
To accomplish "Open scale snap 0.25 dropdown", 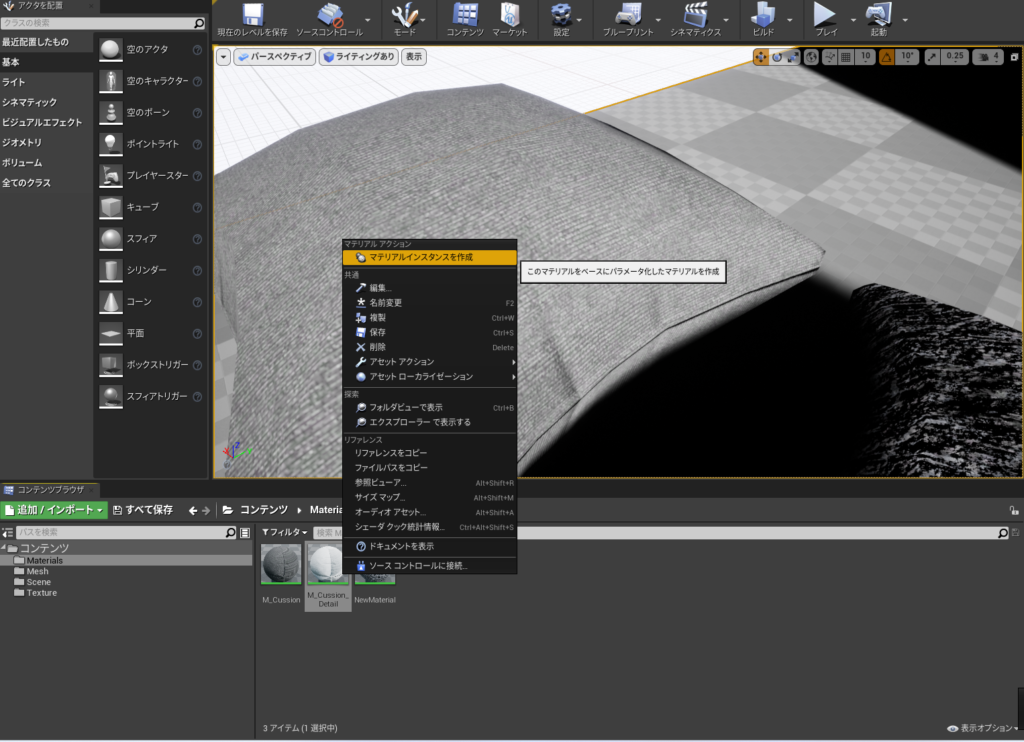I will (x=954, y=57).
